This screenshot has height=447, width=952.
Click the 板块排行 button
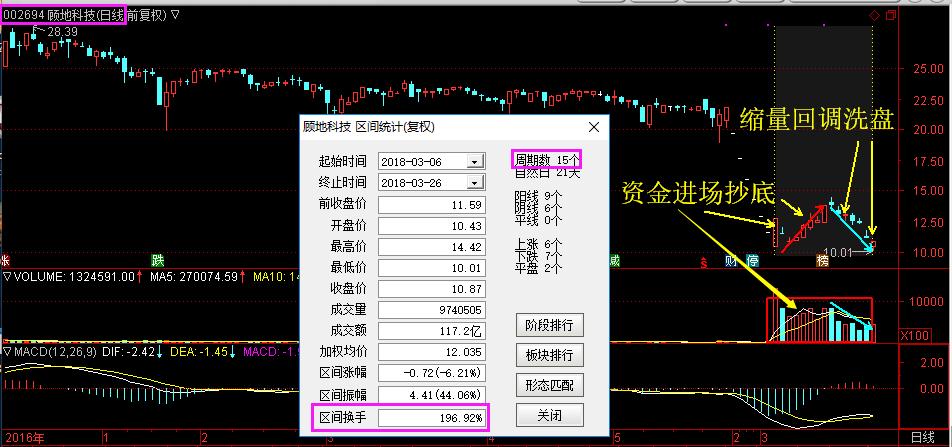[549, 355]
